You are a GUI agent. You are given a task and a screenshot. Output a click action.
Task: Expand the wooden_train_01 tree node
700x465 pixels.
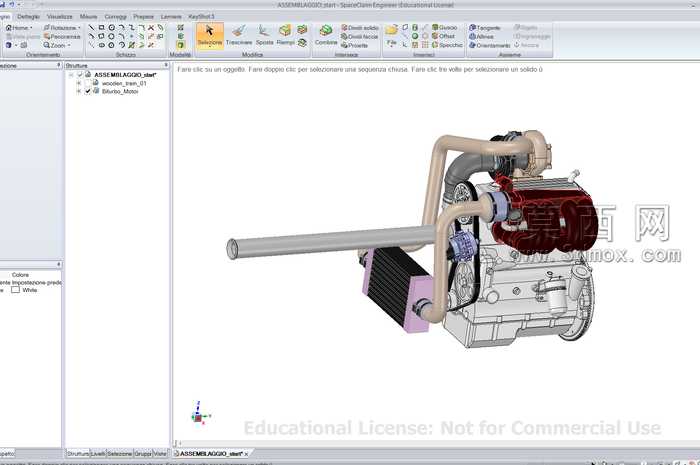point(79,83)
